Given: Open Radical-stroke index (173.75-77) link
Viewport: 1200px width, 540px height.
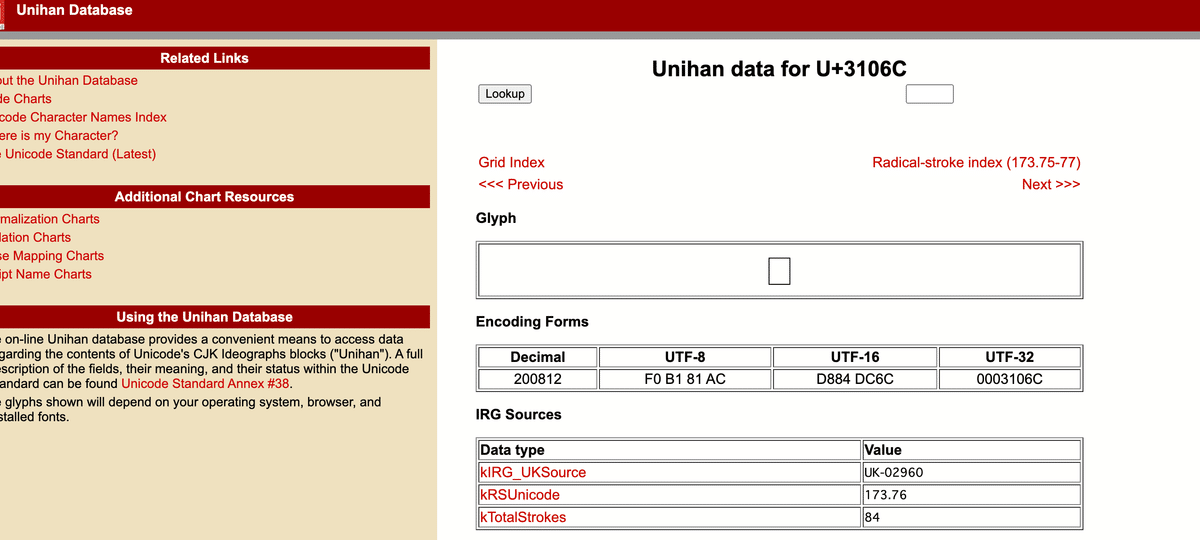Looking at the screenshot, I should tap(976, 162).
